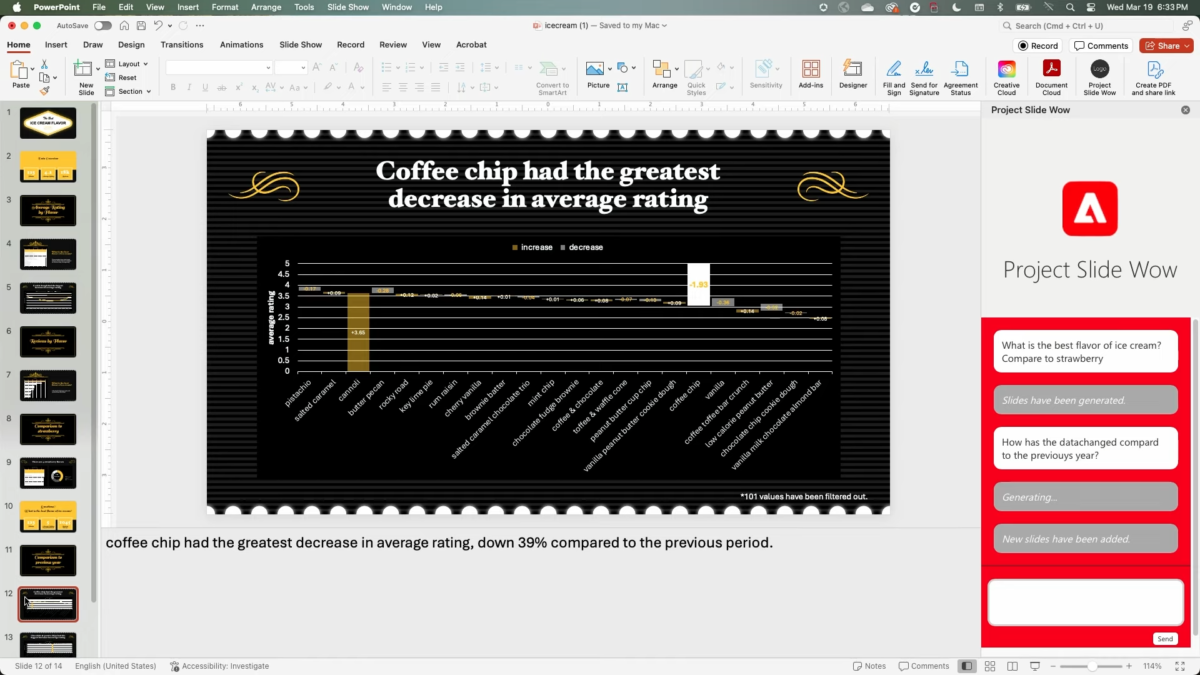Viewport: 1200px width, 675px height.
Task: Open the Designer pane from the ribbon
Action: 853,73
